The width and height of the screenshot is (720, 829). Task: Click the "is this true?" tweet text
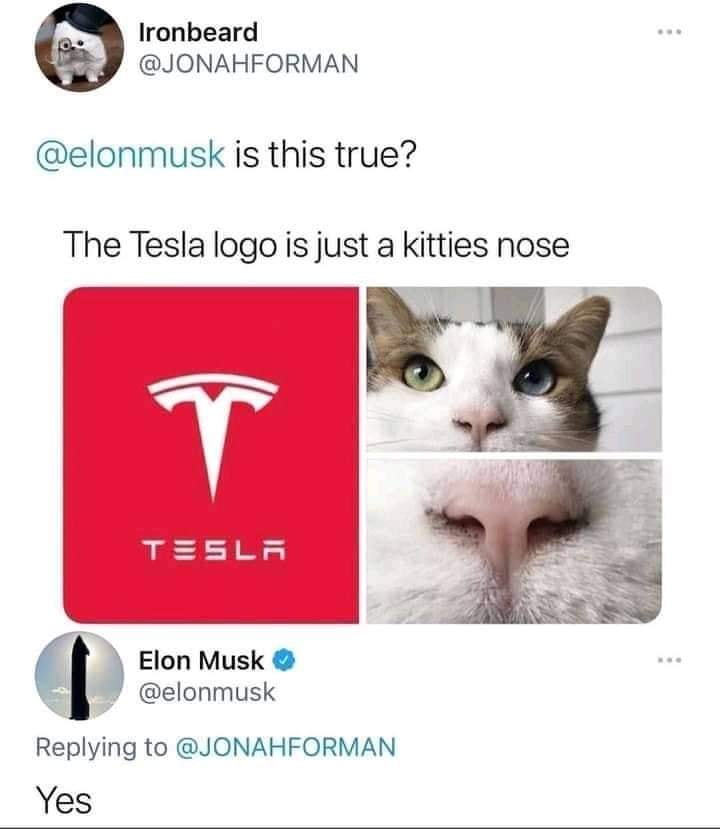[x=325, y=155]
